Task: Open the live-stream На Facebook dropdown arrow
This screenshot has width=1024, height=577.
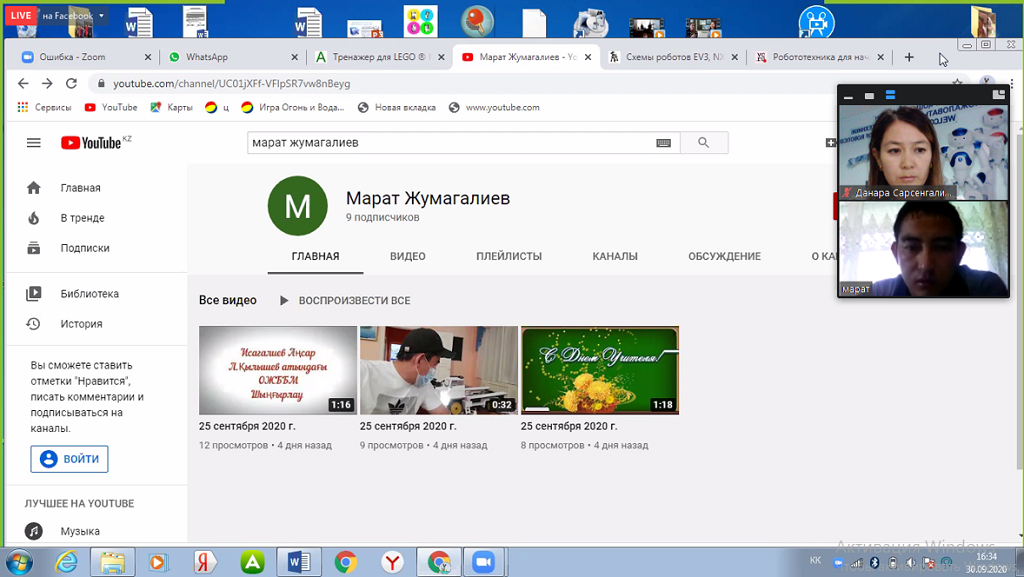Action: 102,16
